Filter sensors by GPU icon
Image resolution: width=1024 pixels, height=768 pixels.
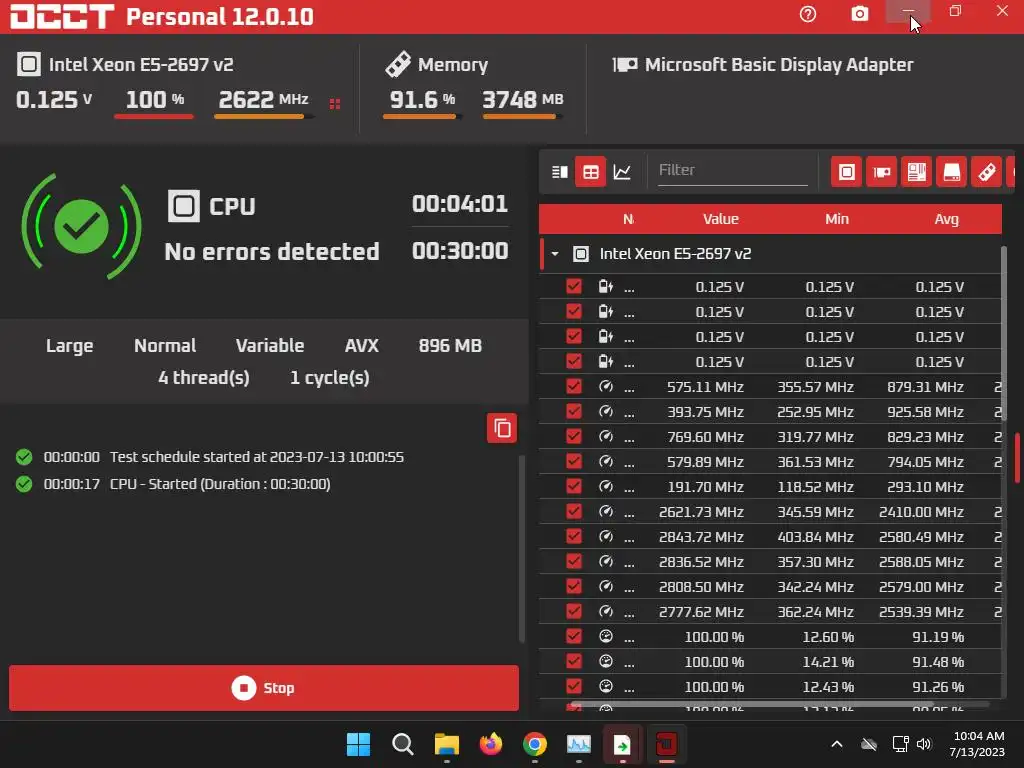[x=882, y=172]
